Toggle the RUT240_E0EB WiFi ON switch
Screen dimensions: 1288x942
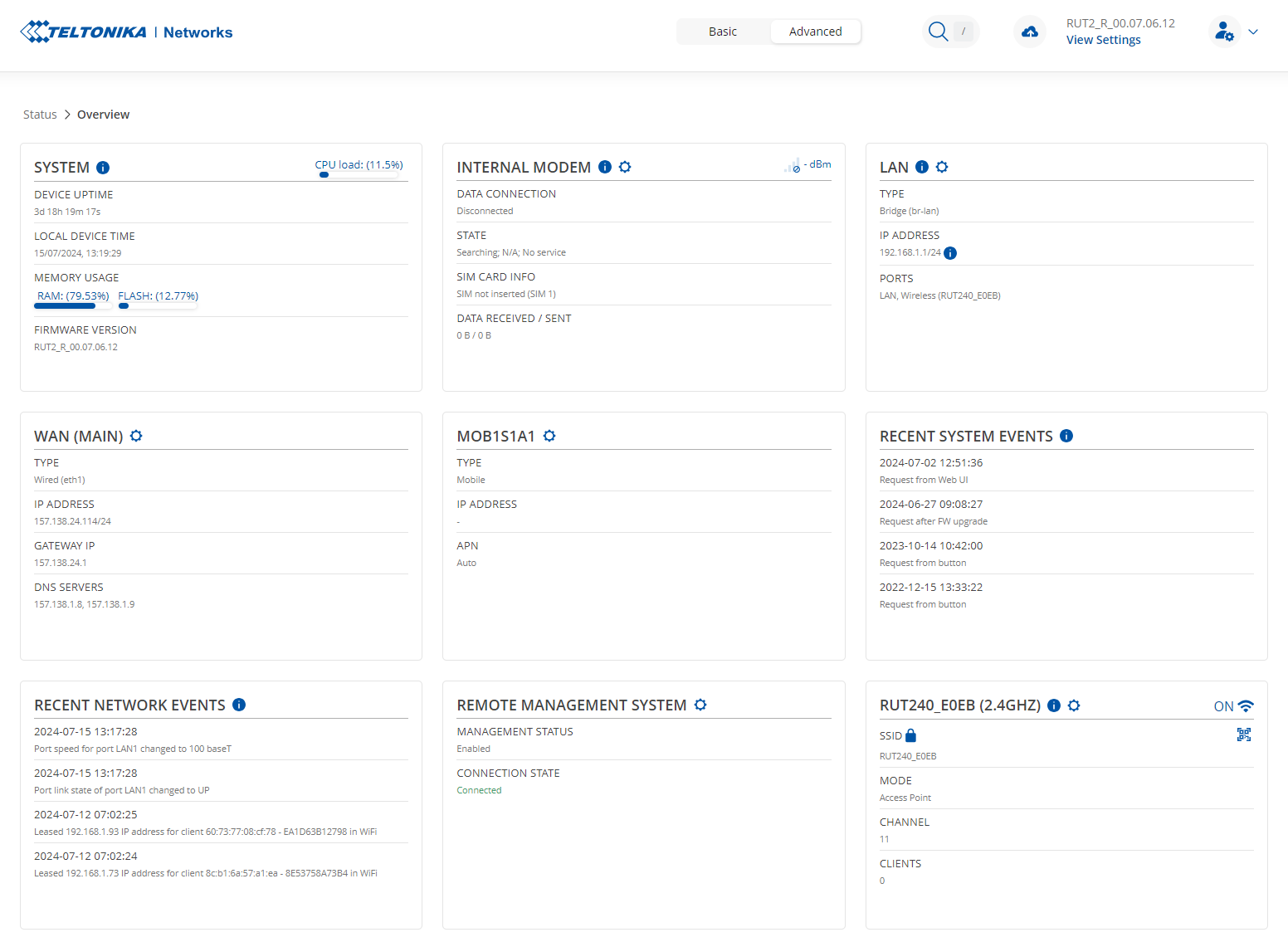pos(1233,706)
